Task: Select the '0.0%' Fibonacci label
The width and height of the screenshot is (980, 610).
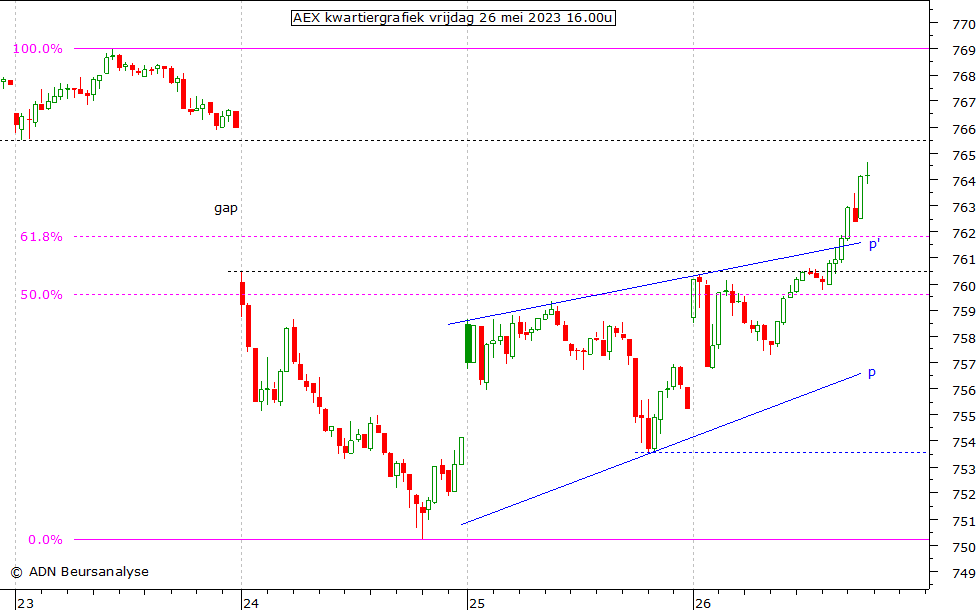Action: [45, 540]
